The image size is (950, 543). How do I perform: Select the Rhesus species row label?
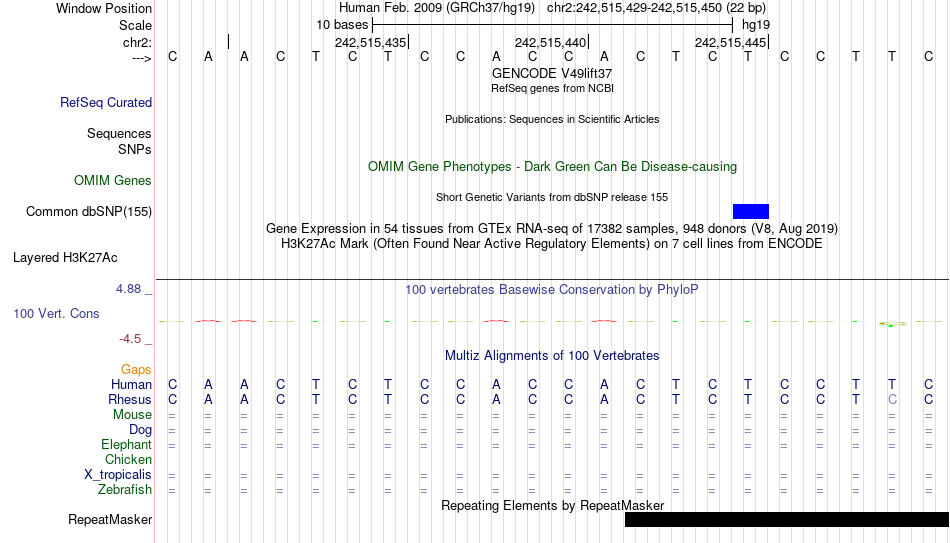pyautogui.click(x=130, y=400)
